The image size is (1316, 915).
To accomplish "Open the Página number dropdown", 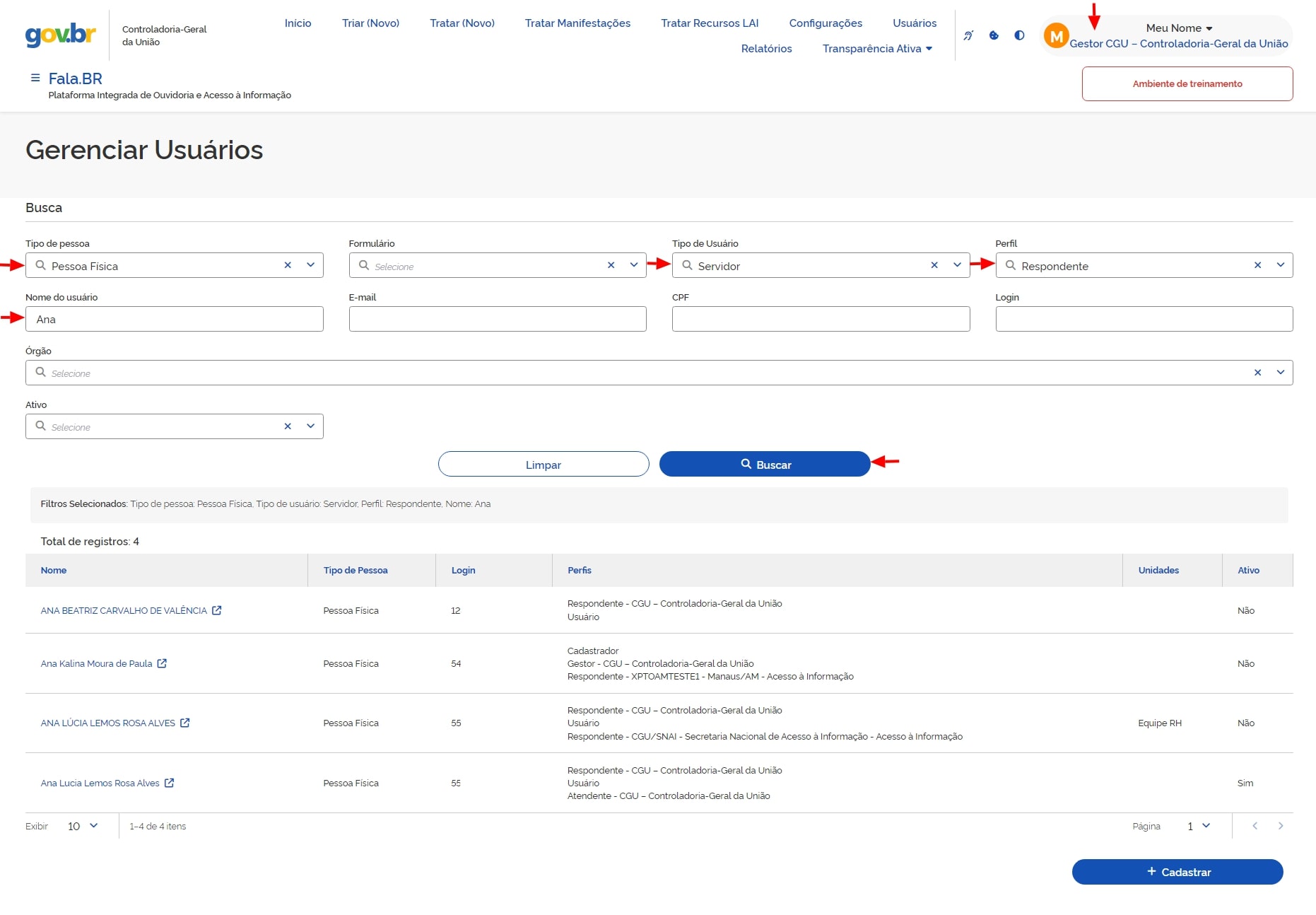I will click(1199, 826).
